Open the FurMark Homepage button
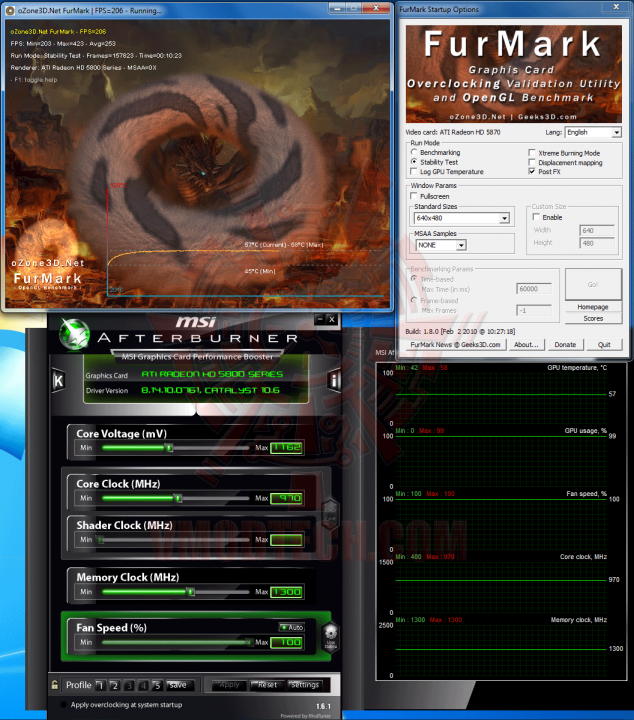 [593, 307]
